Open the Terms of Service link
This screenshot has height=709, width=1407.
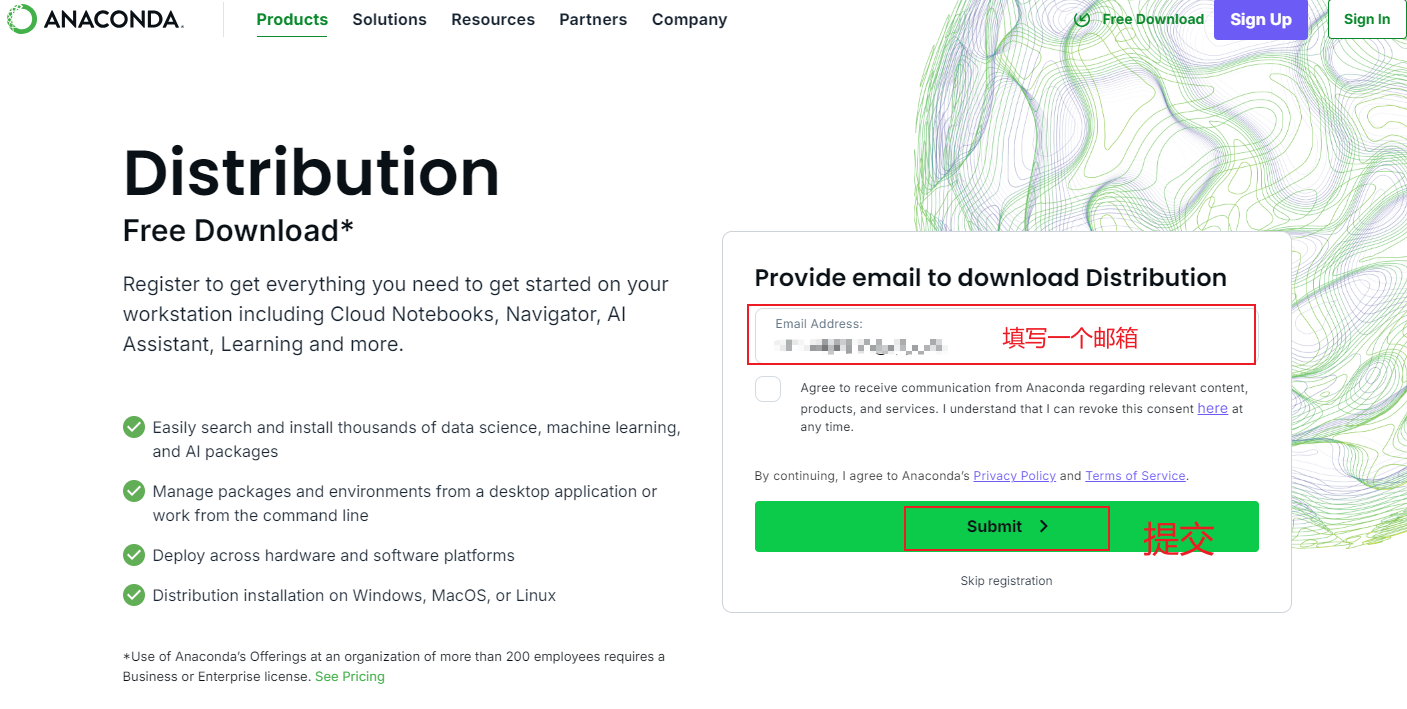[x=1135, y=476]
